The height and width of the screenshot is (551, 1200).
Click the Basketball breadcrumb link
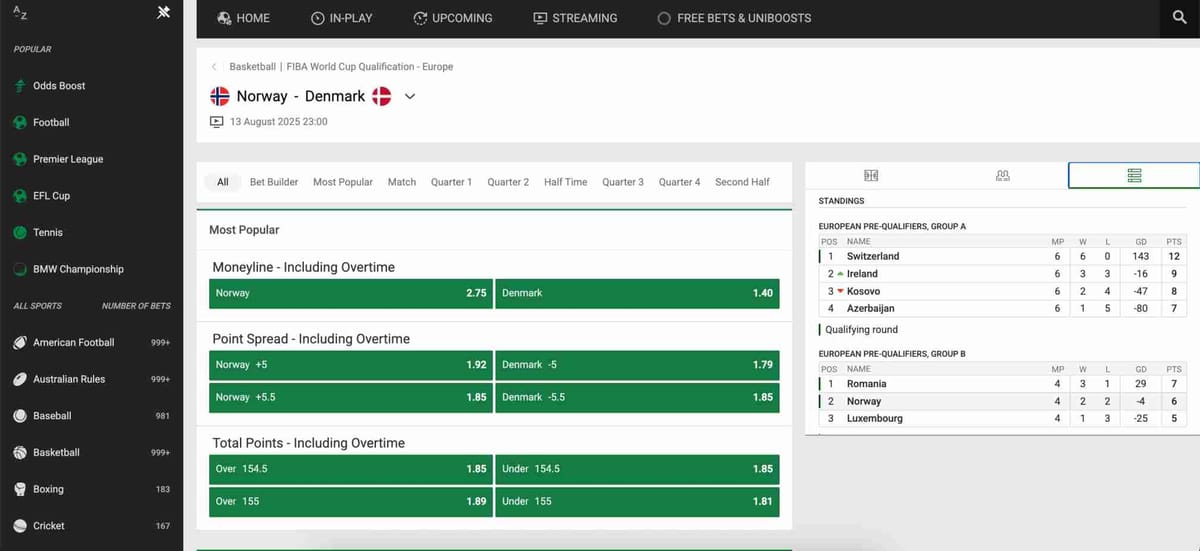(x=252, y=67)
